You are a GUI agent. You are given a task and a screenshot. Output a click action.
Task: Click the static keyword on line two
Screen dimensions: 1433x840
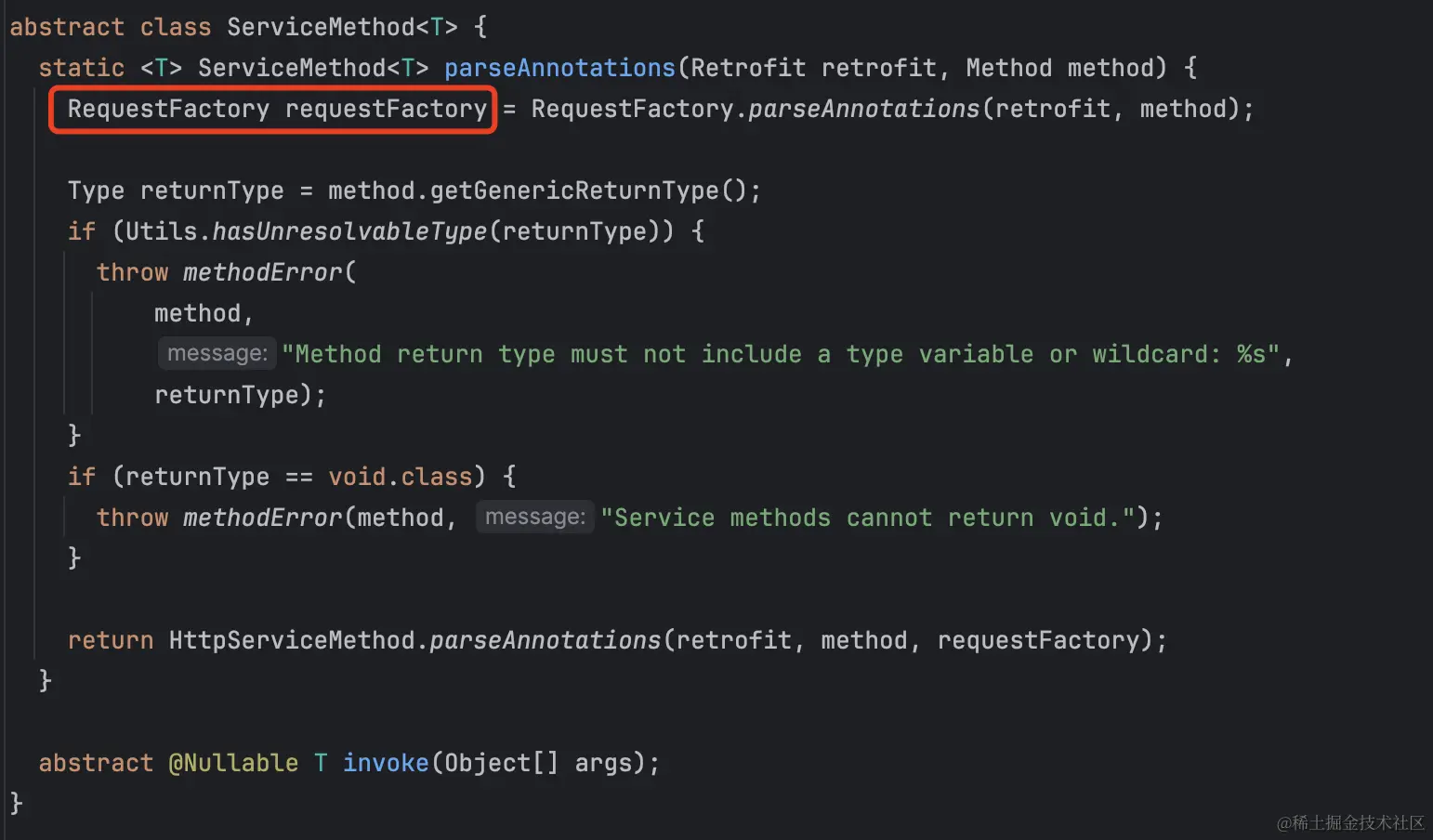click(x=82, y=68)
